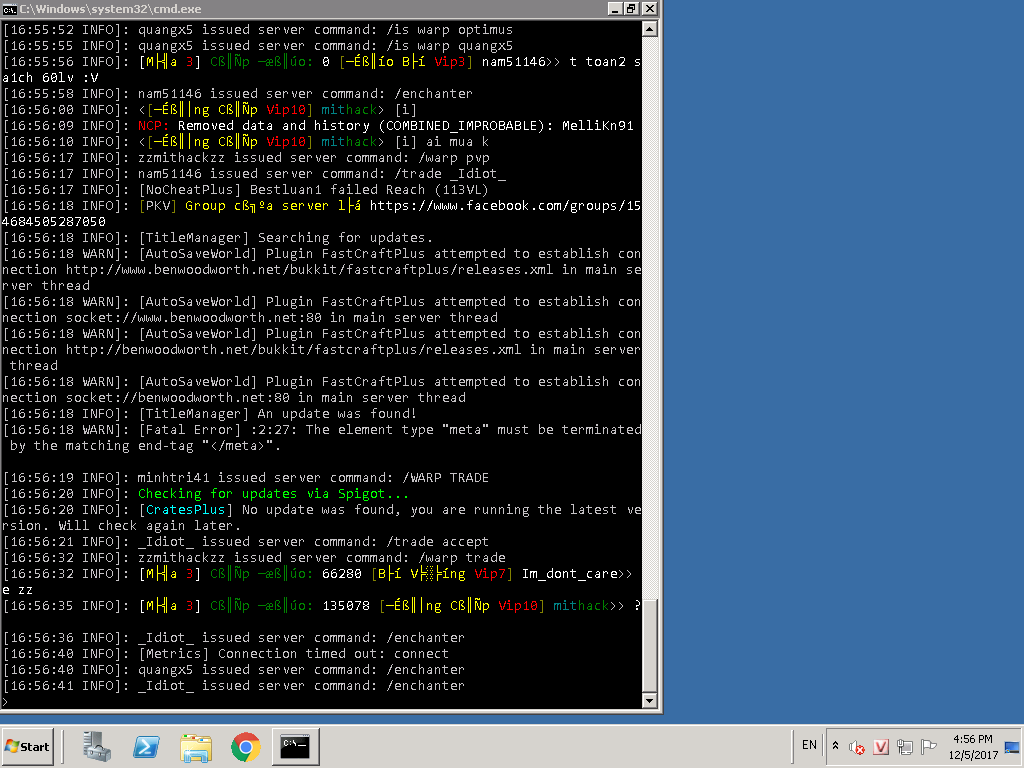The height and width of the screenshot is (768, 1024).
Task: Open Google Chrome from the taskbar
Action: click(x=246, y=746)
